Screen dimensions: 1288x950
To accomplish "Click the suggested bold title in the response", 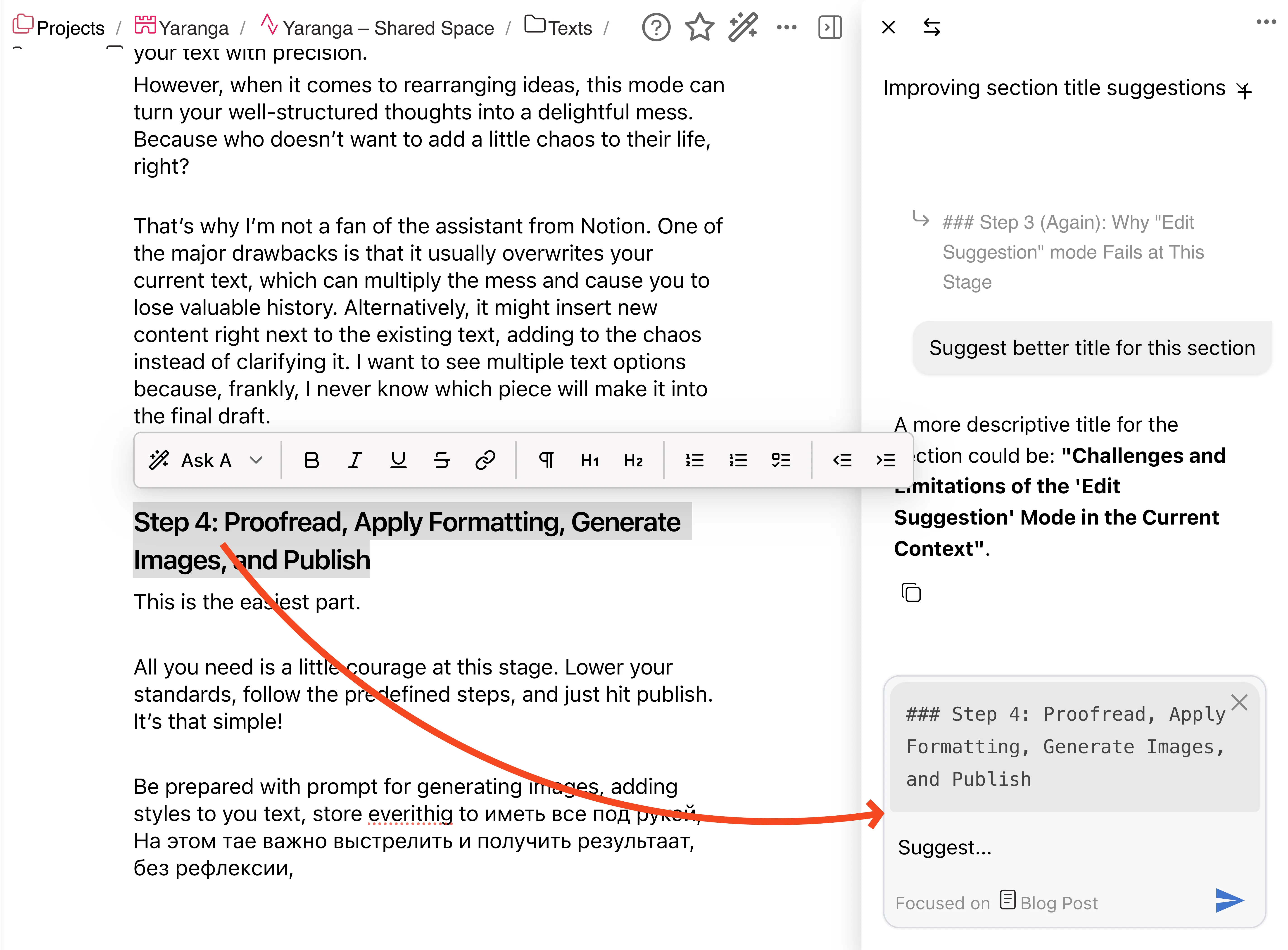I will coord(1060,501).
